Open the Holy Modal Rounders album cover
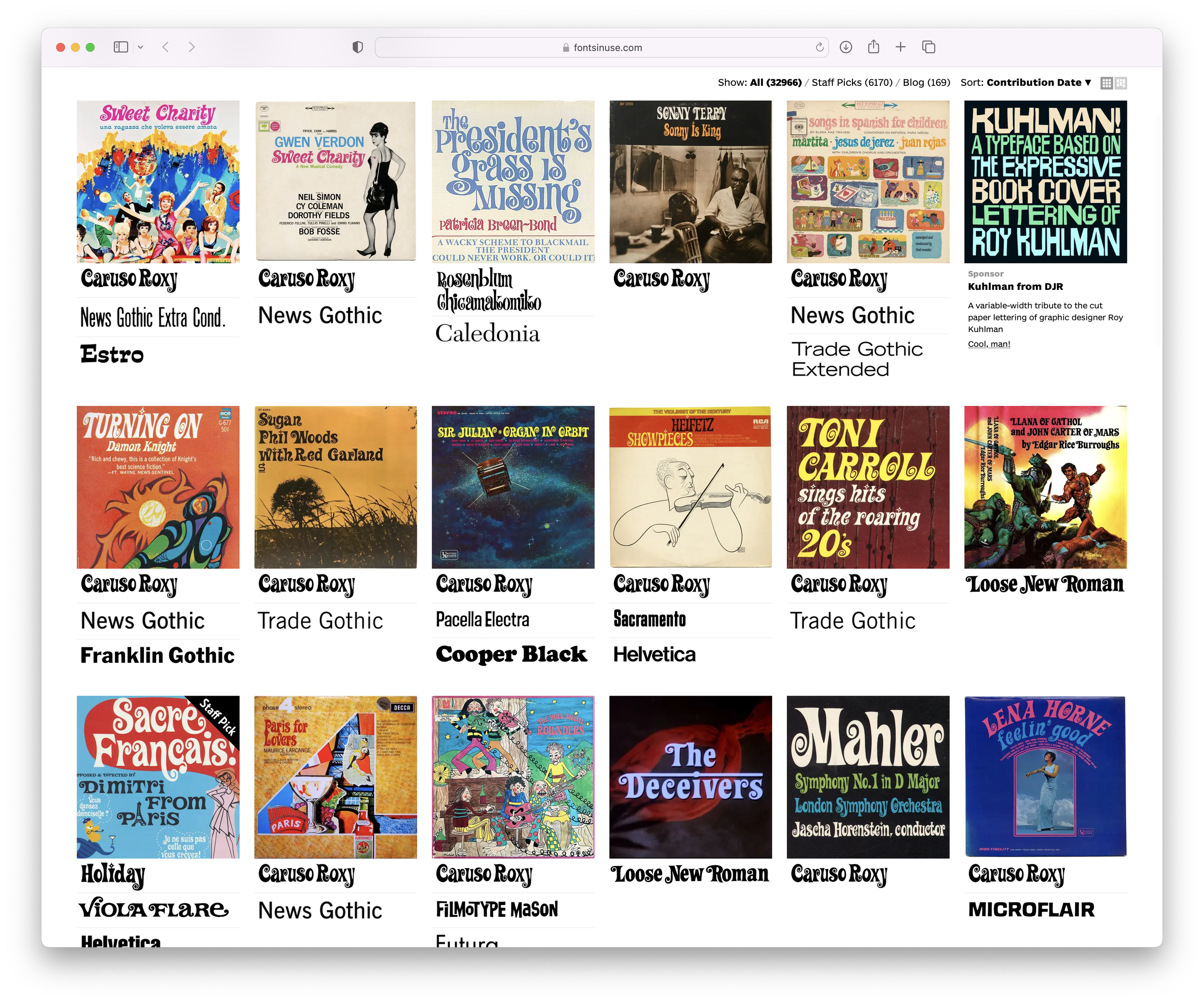This screenshot has width=1204, height=1002. click(x=513, y=777)
